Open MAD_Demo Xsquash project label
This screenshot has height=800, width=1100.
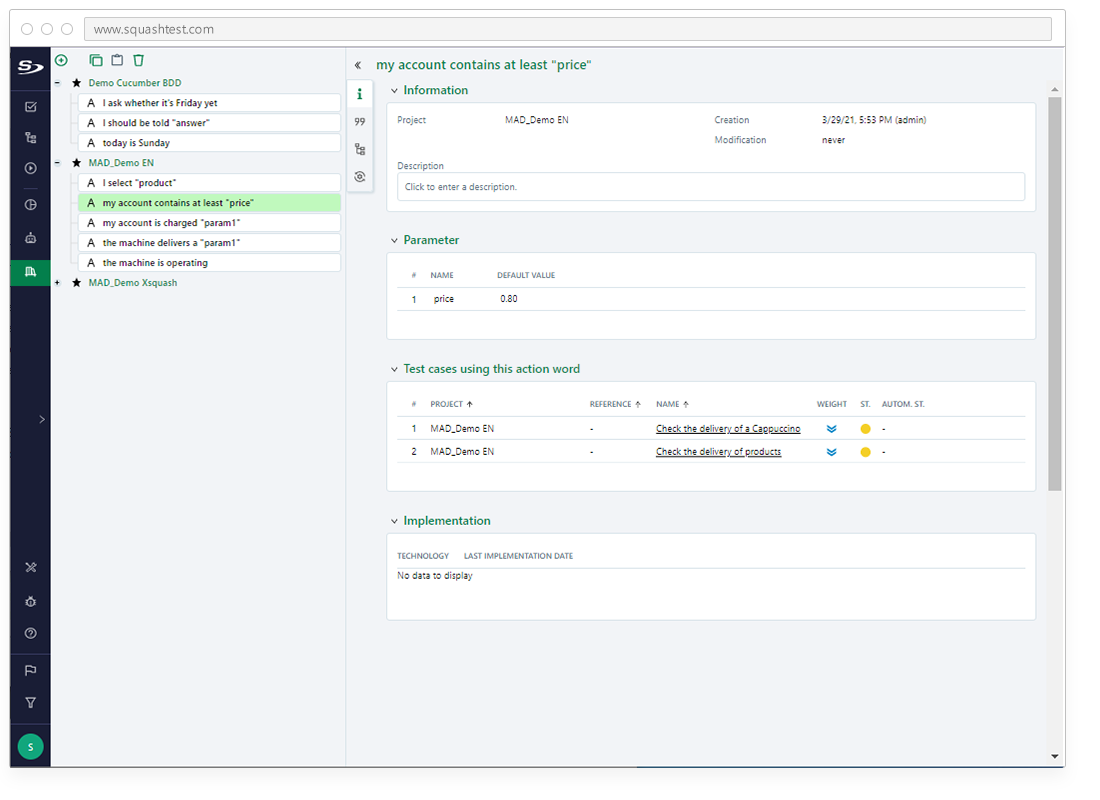[133, 283]
